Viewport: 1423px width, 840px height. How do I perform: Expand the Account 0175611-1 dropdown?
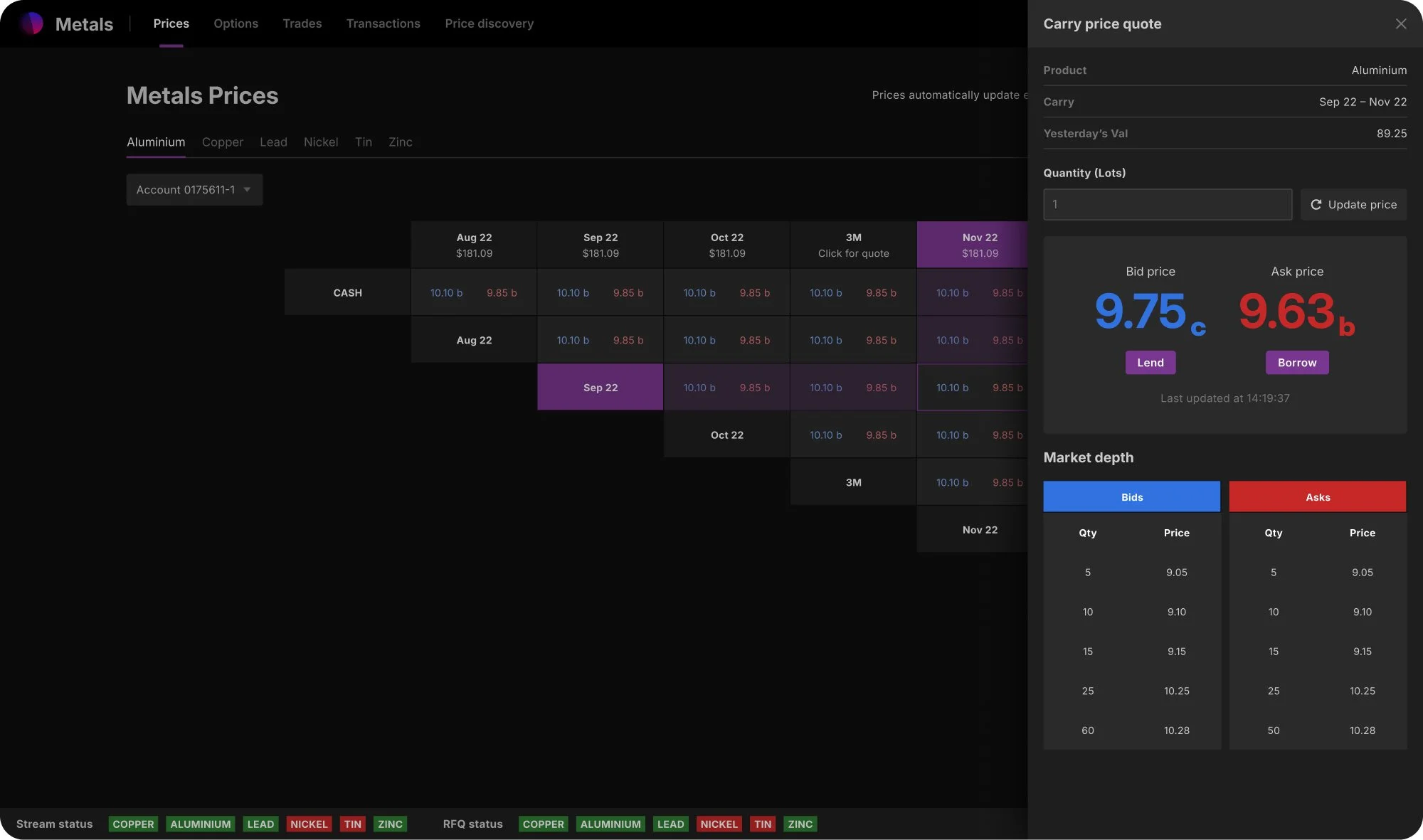click(194, 190)
